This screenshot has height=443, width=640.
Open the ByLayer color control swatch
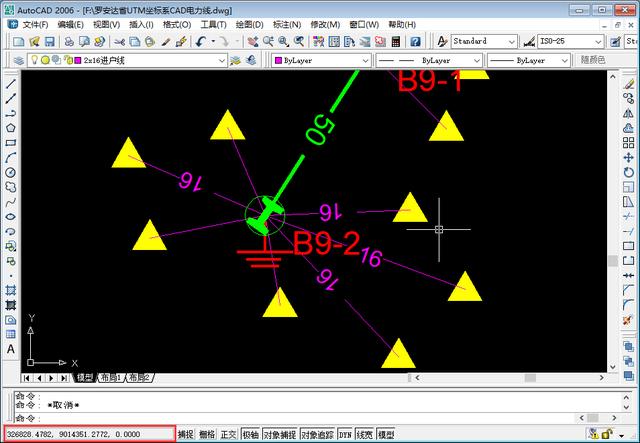pyautogui.click(x=320, y=60)
